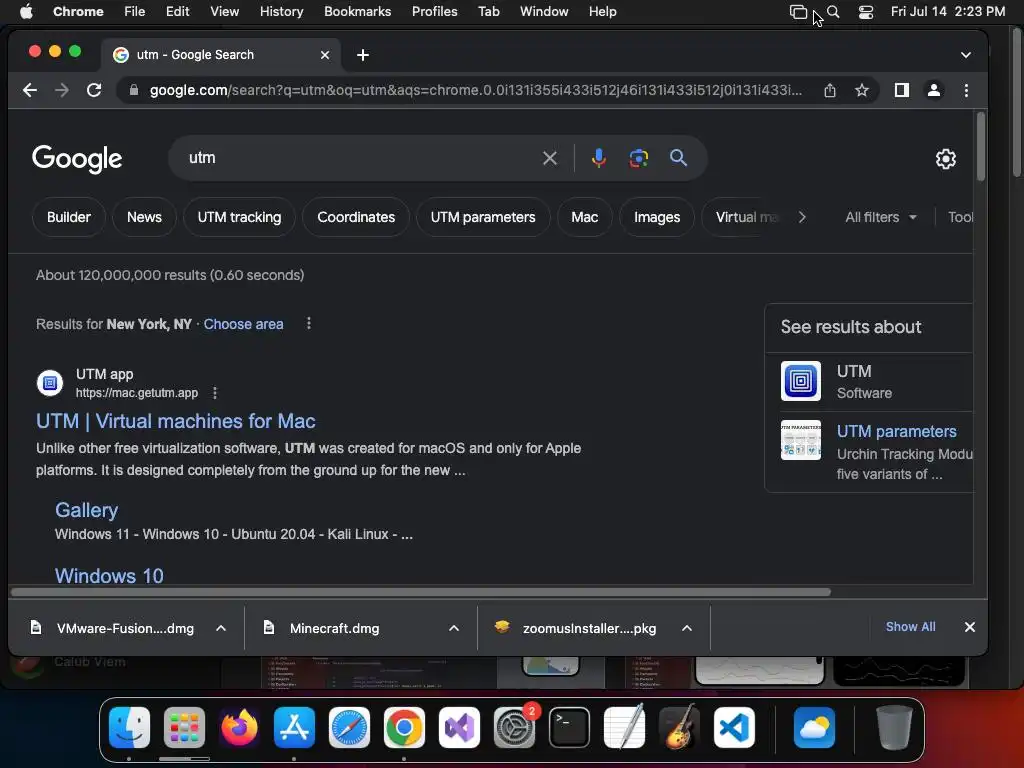Expand options for Minecraft.dmg download

(x=454, y=628)
